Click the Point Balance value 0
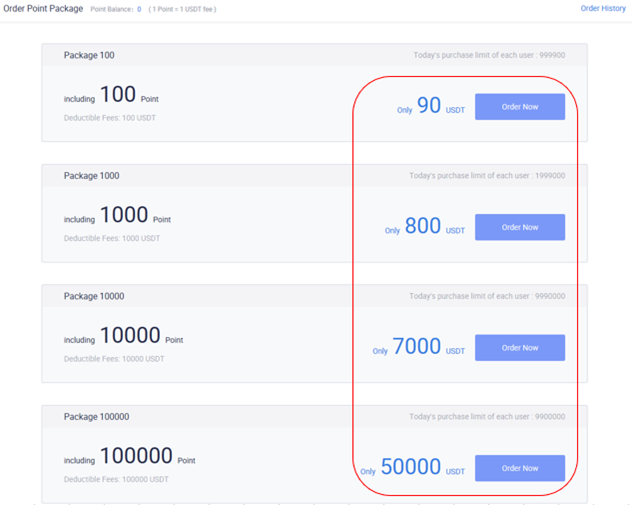The width and height of the screenshot is (632, 505). pos(139,9)
